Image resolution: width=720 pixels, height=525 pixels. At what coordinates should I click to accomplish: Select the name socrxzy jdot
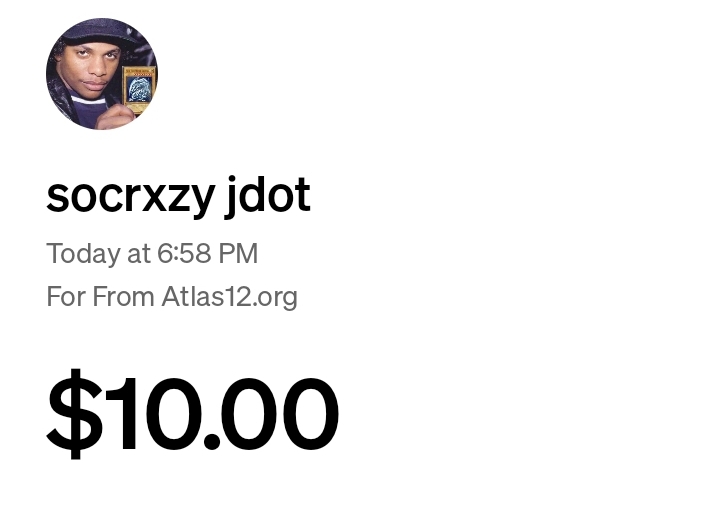(178, 195)
